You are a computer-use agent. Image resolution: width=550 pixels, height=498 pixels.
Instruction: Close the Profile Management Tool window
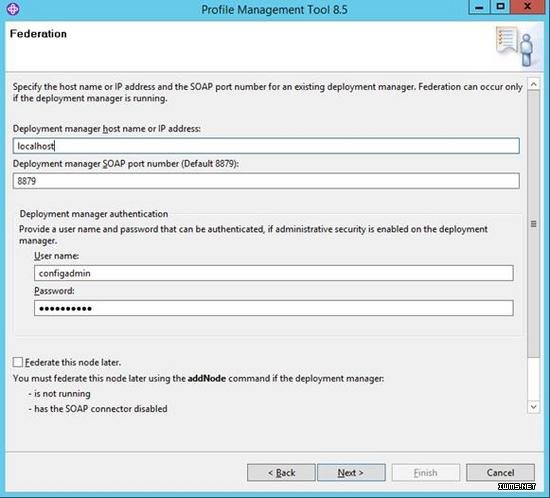[527, 7]
